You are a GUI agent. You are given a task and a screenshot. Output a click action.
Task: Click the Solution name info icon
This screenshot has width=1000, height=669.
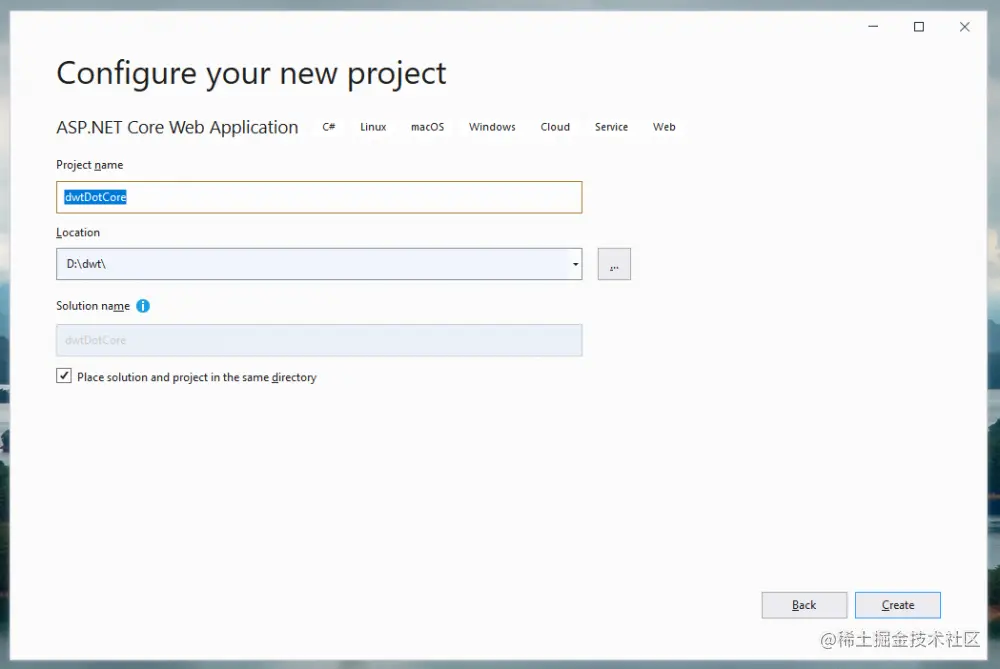[x=143, y=306]
